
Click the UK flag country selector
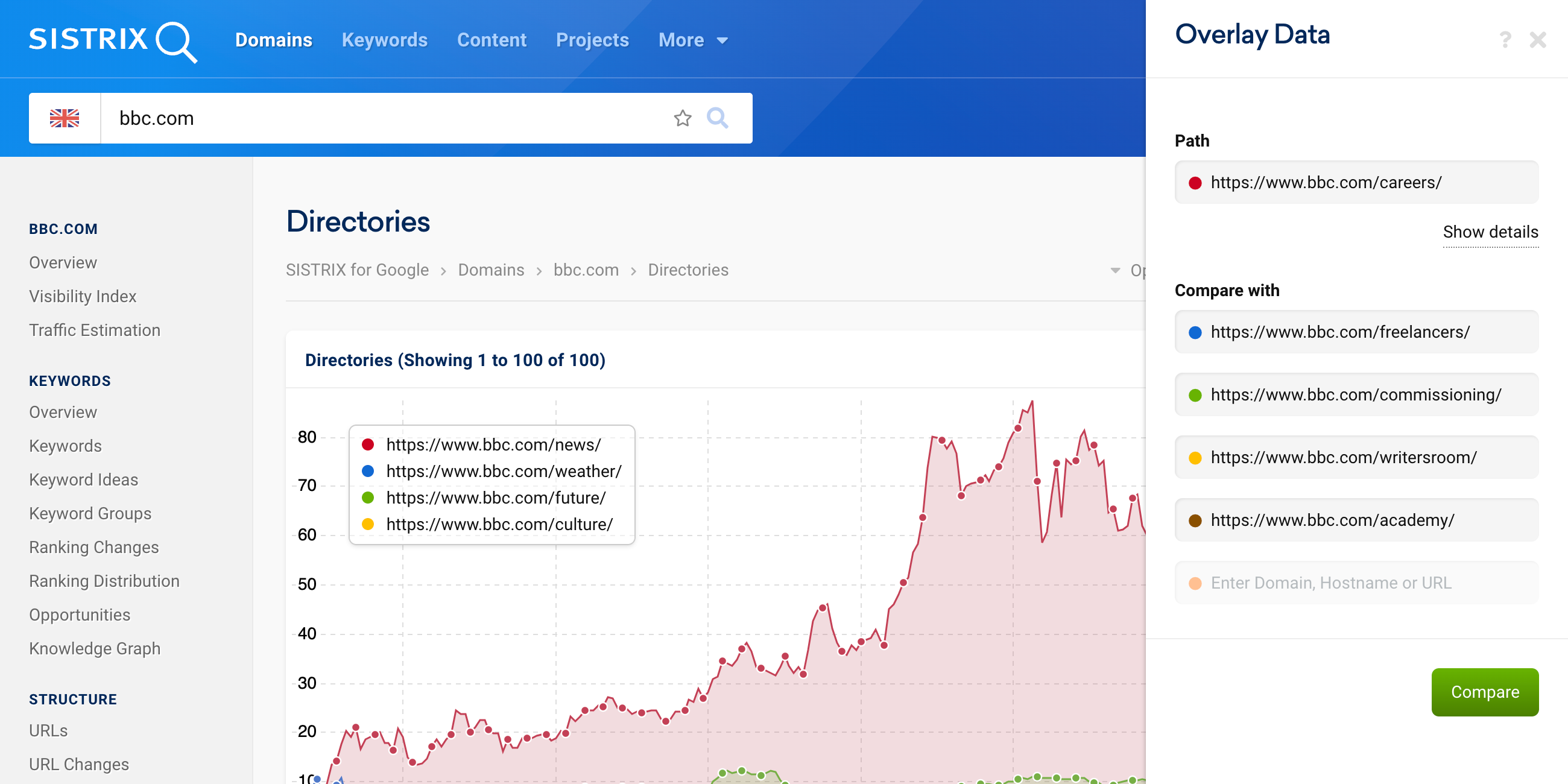coord(65,118)
